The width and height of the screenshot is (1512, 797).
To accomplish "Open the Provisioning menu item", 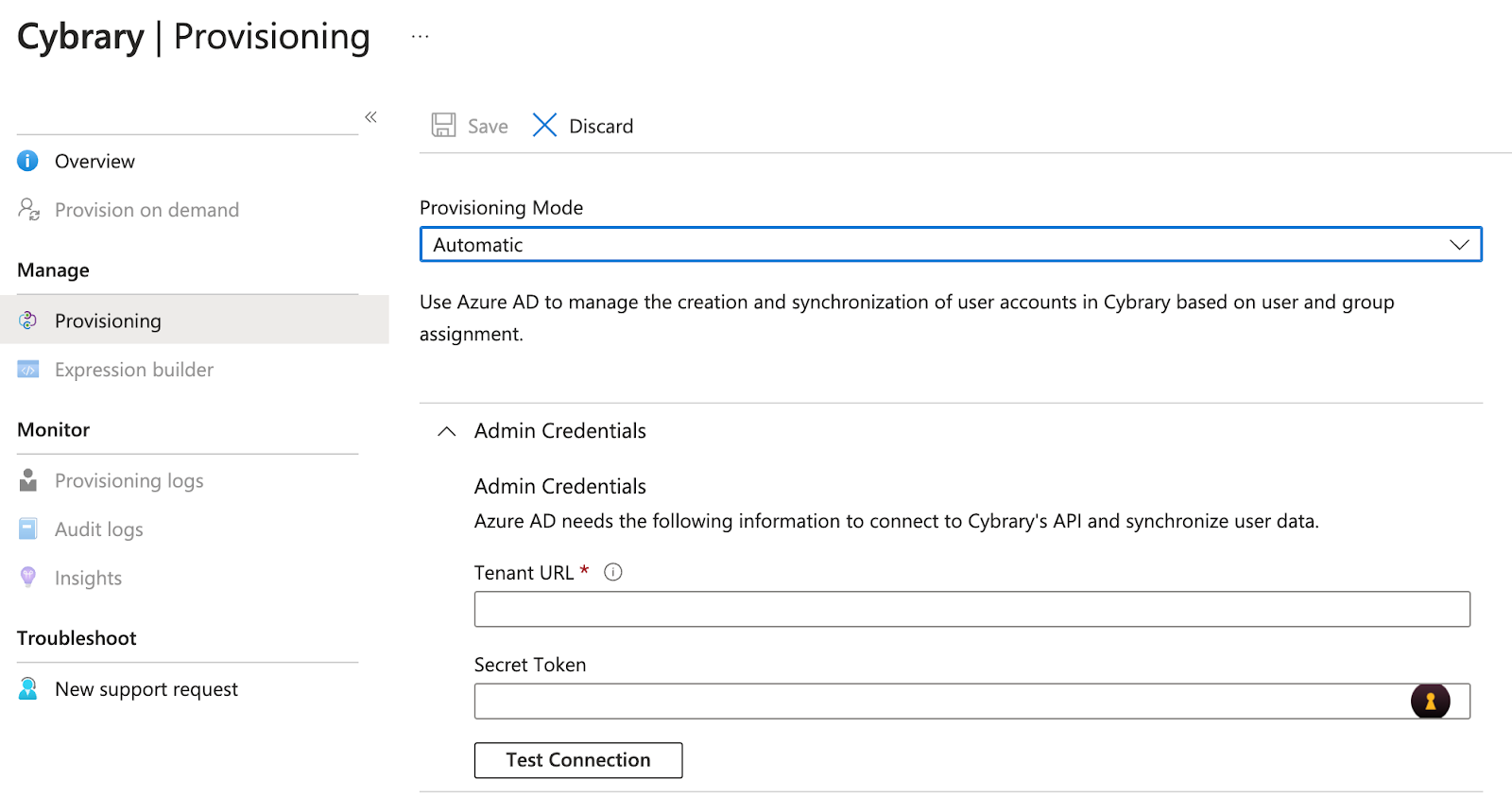I will (x=108, y=321).
